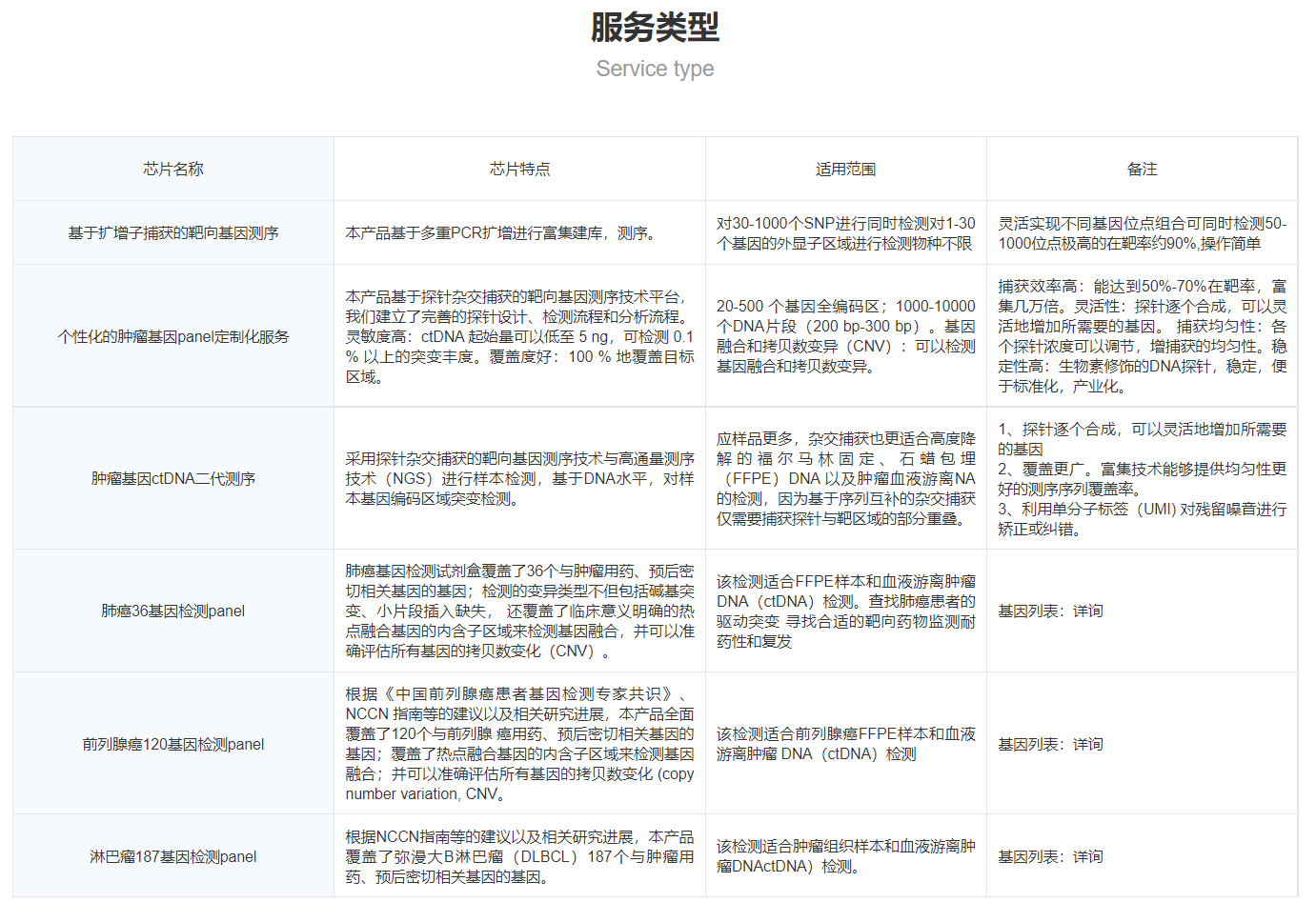The height and width of the screenshot is (922, 1316).
Task: Click the 30-1000个SNP scope cell
Action: 845,232
